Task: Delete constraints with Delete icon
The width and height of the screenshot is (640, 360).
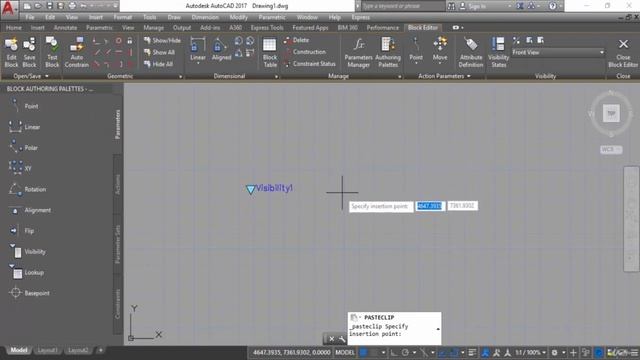Action: click(x=297, y=40)
